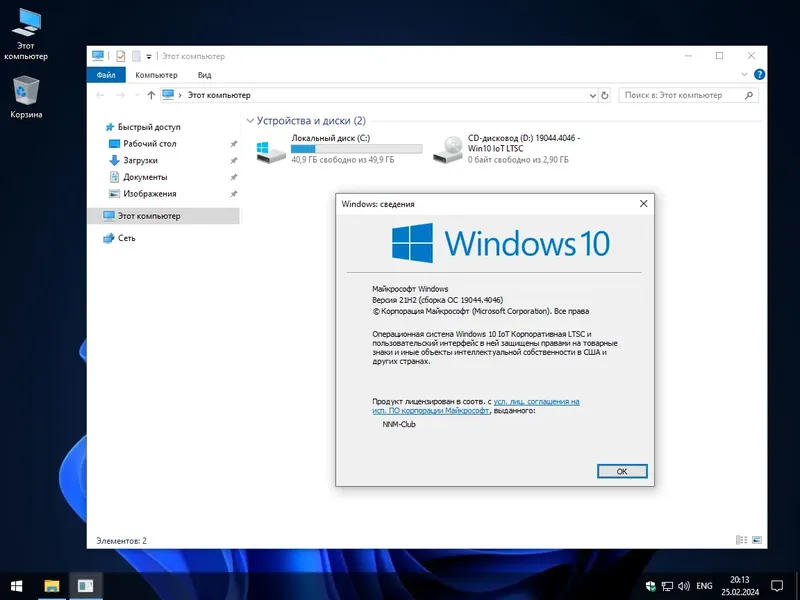Image resolution: width=800 pixels, height=600 pixels.
Task: Open the Windows Security tray icon
Action: (x=650, y=586)
